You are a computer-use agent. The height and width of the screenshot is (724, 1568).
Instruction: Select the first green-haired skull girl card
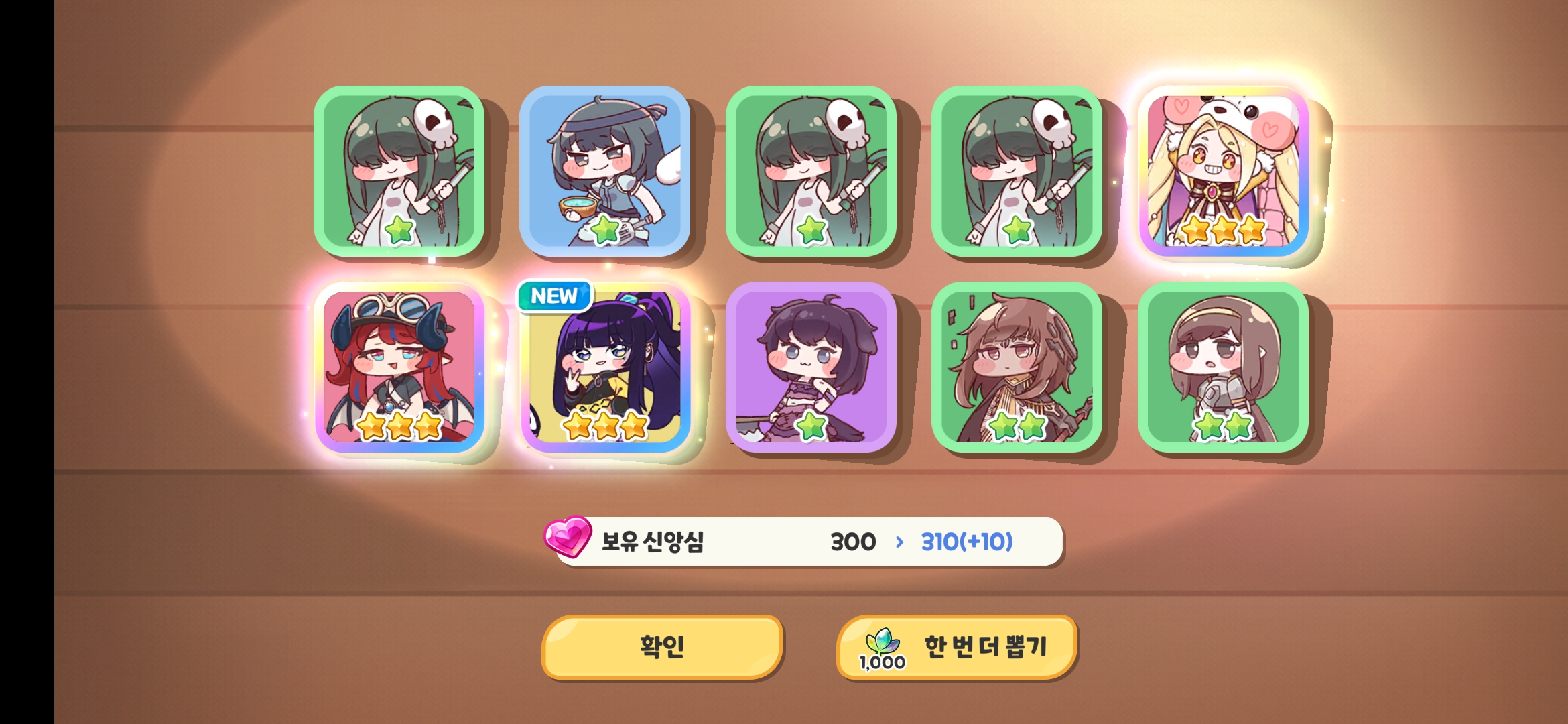399,171
